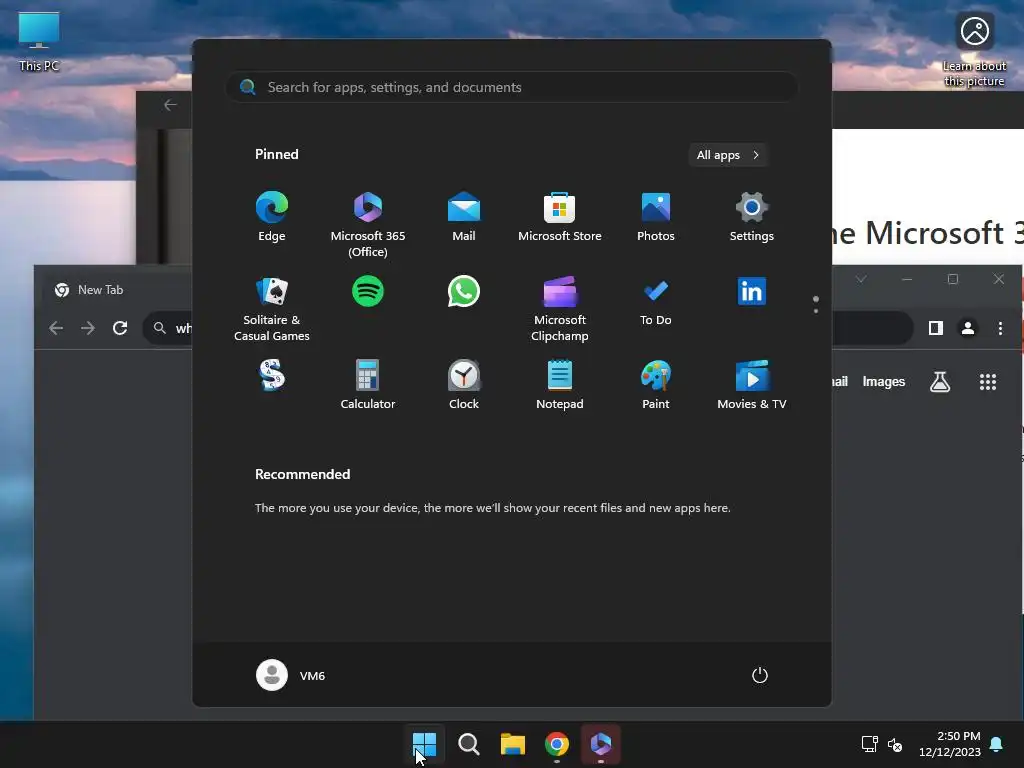
Task: Click back arrow in the rear window
Action: point(170,105)
